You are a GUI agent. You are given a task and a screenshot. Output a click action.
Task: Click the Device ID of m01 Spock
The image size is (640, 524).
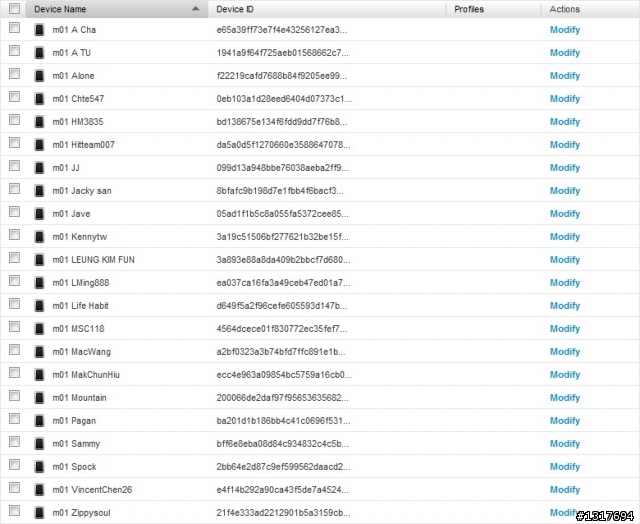(x=283, y=466)
